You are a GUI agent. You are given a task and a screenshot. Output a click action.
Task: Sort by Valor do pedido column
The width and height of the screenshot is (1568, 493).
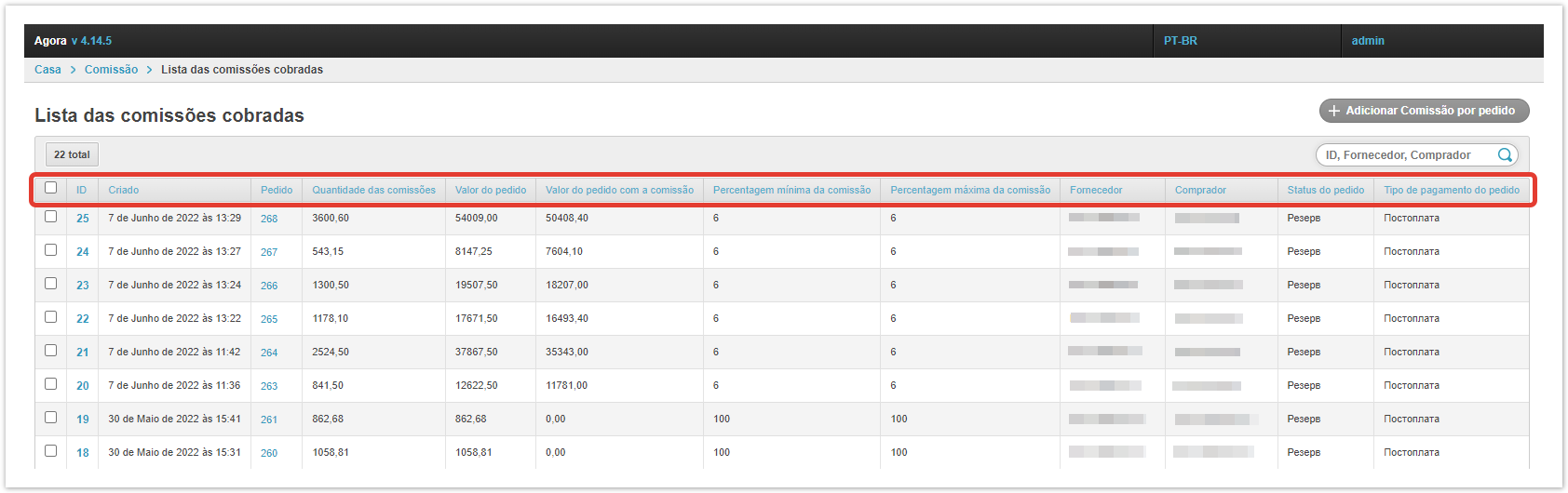click(x=490, y=190)
